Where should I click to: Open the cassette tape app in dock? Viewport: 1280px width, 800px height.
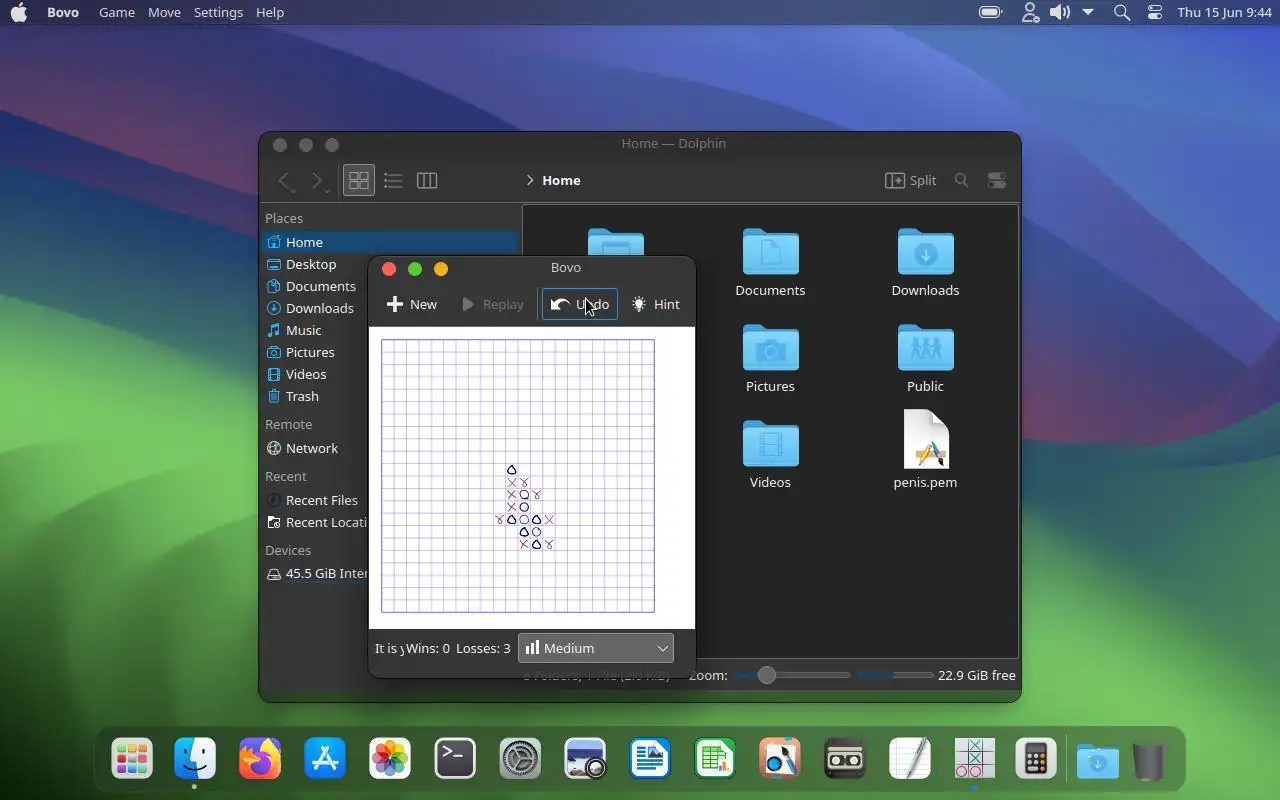click(844, 759)
